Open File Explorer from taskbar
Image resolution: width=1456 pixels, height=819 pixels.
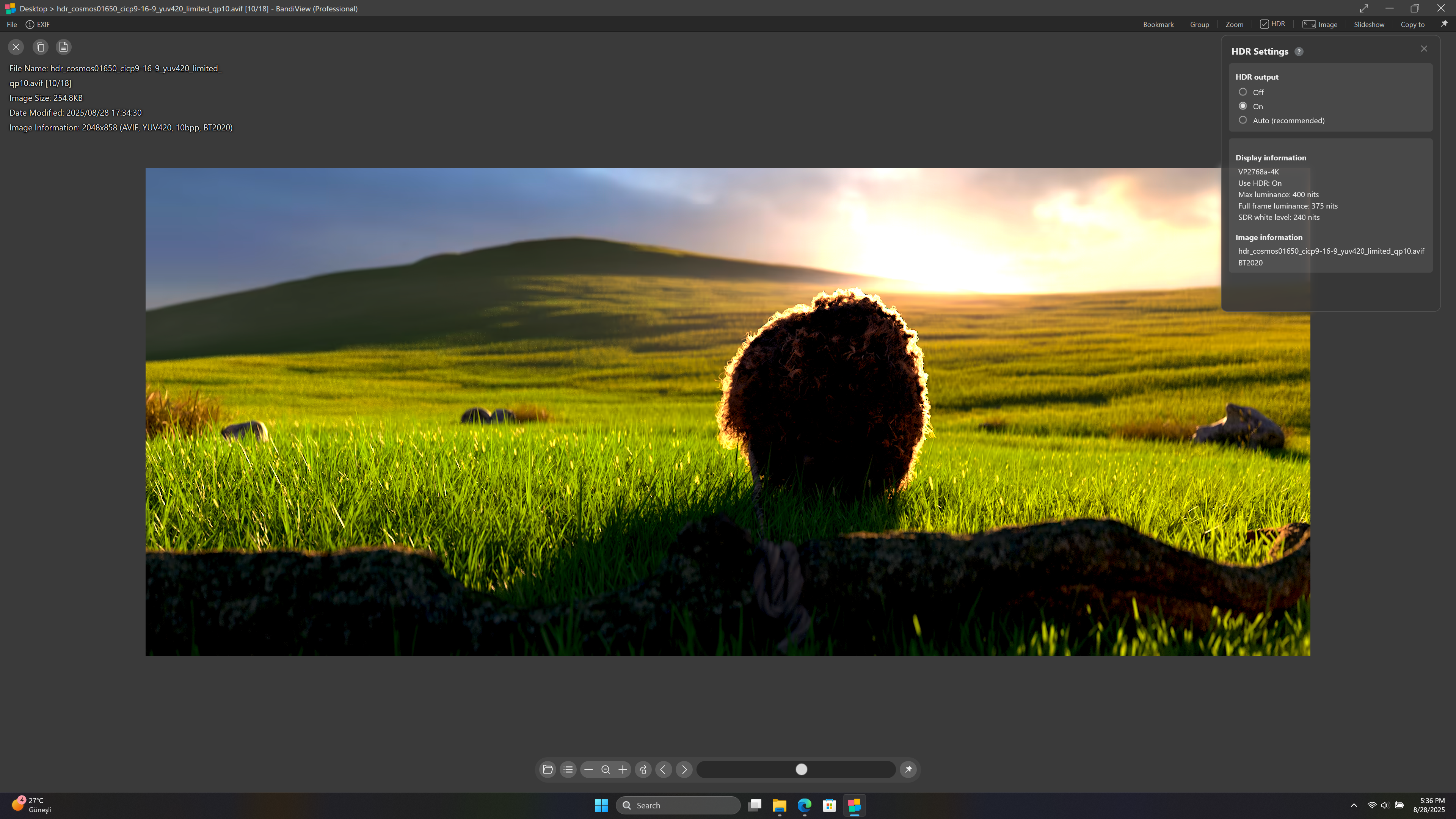click(x=780, y=805)
